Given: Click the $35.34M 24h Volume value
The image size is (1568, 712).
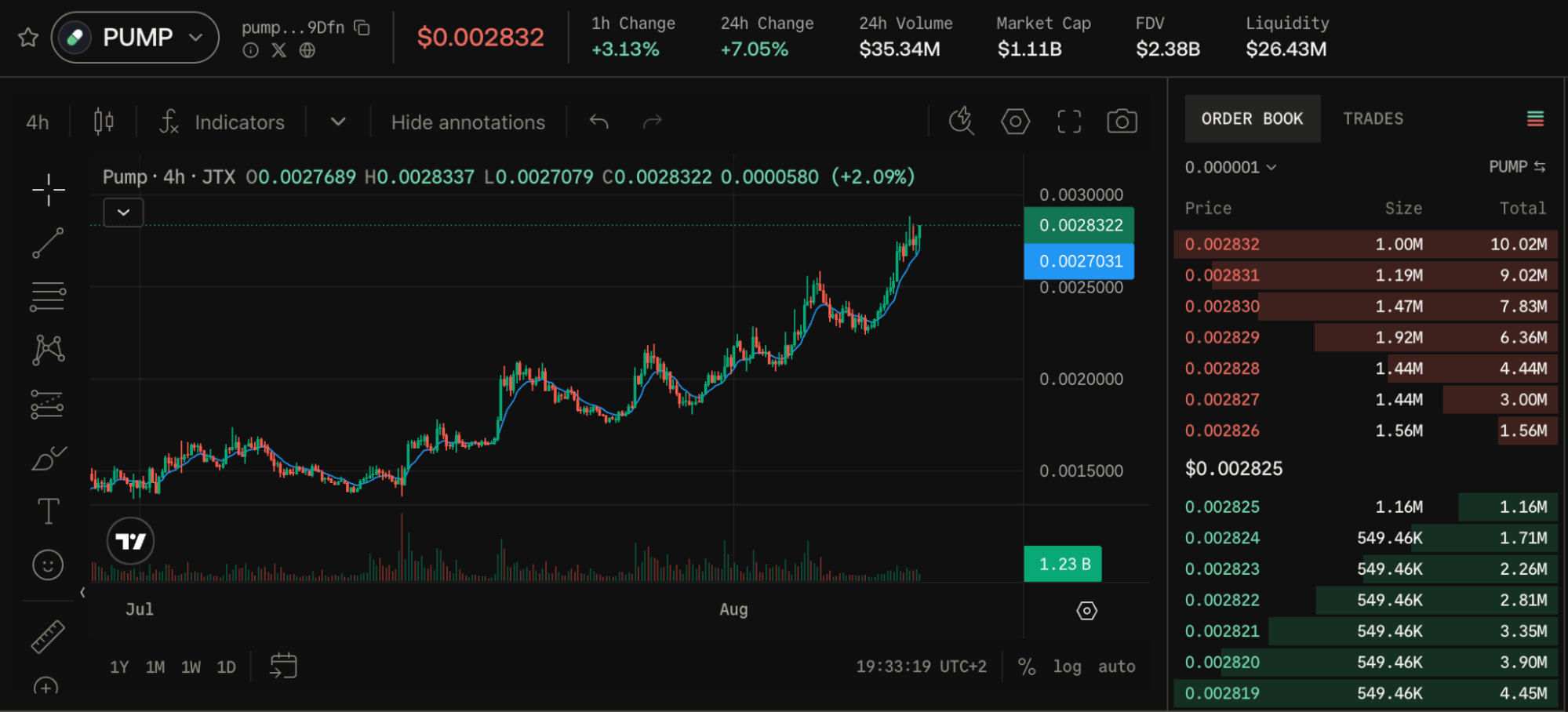Looking at the screenshot, I should point(900,49).
